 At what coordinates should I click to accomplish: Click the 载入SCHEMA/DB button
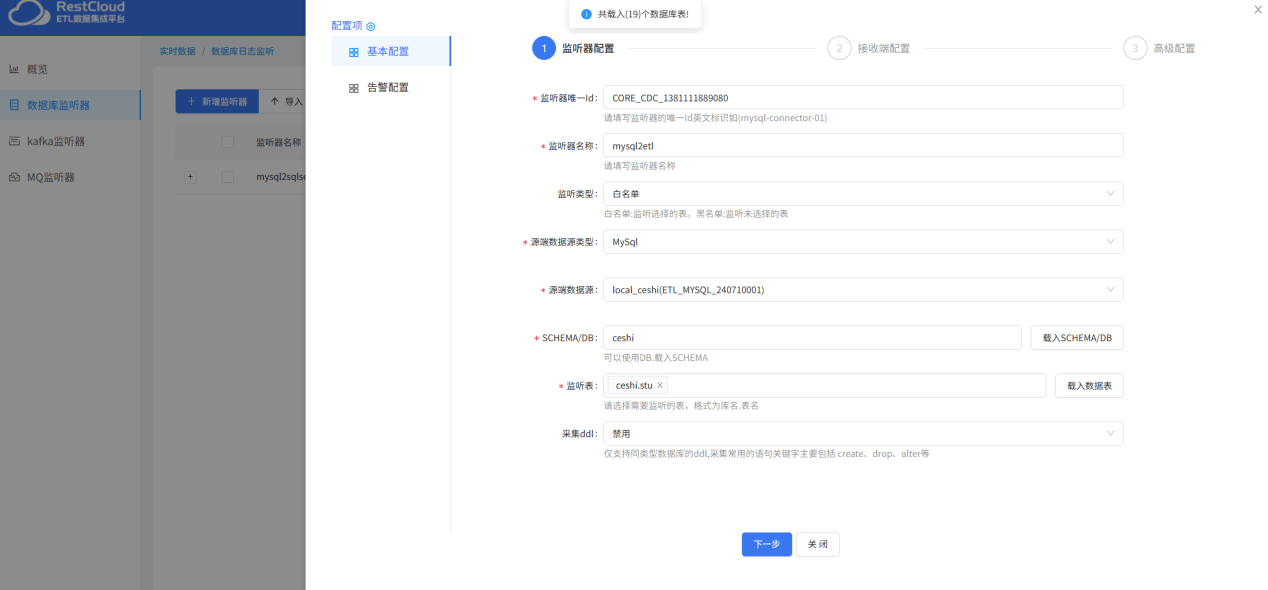point(1076,337)
